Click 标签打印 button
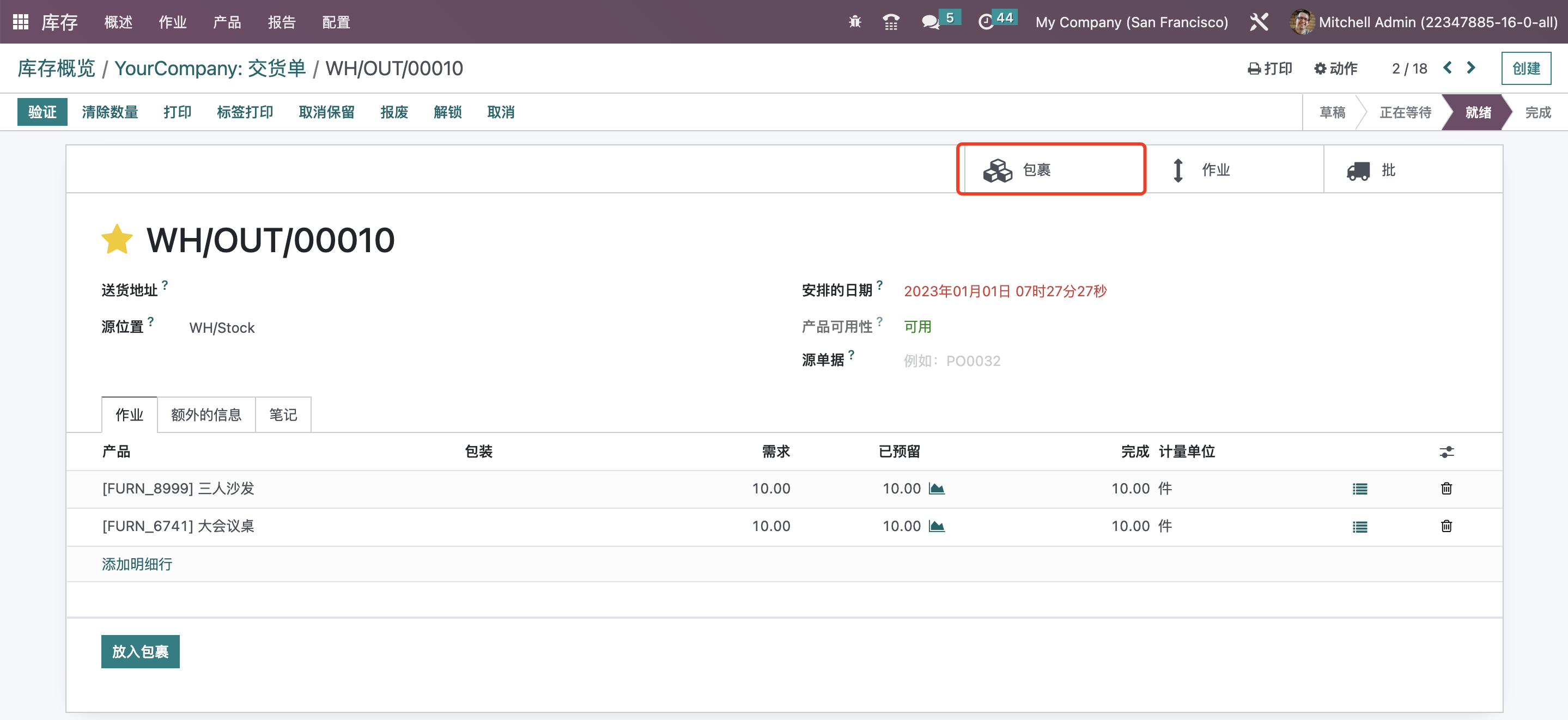 (x=245, y=112)
